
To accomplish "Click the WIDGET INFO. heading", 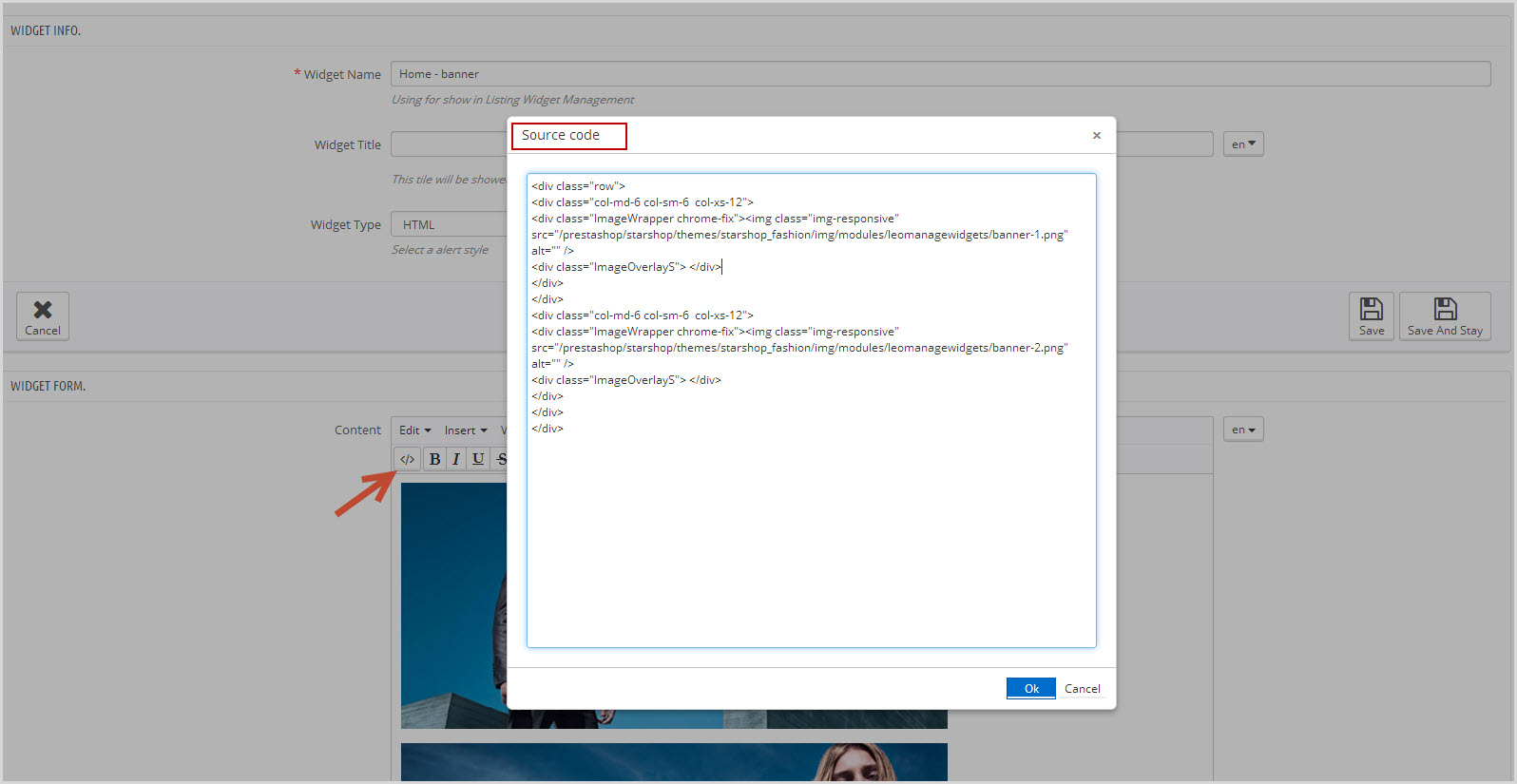I will [x=46, y=30].
